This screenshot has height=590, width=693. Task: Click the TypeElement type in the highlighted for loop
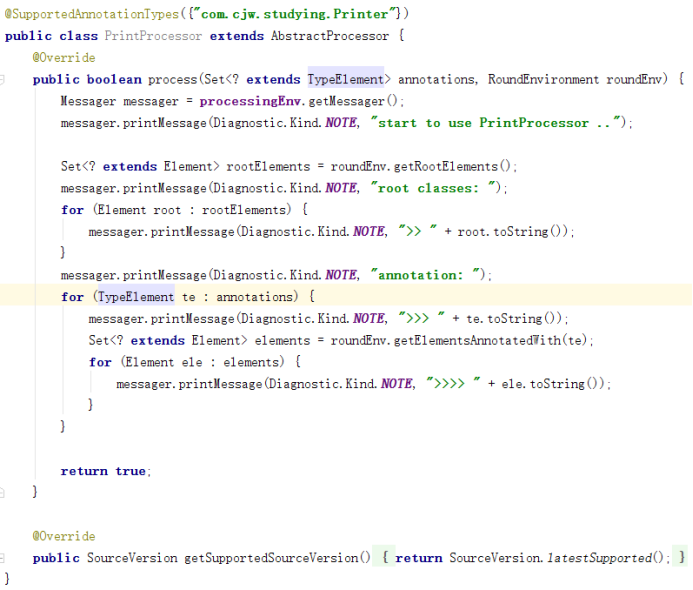[x=136, y=297]
